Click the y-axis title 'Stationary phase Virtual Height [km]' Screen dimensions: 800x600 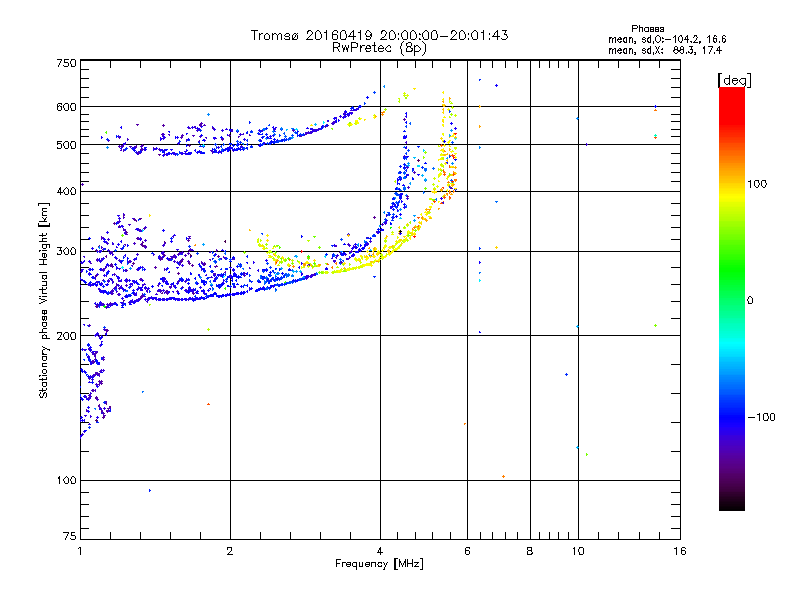44,300
